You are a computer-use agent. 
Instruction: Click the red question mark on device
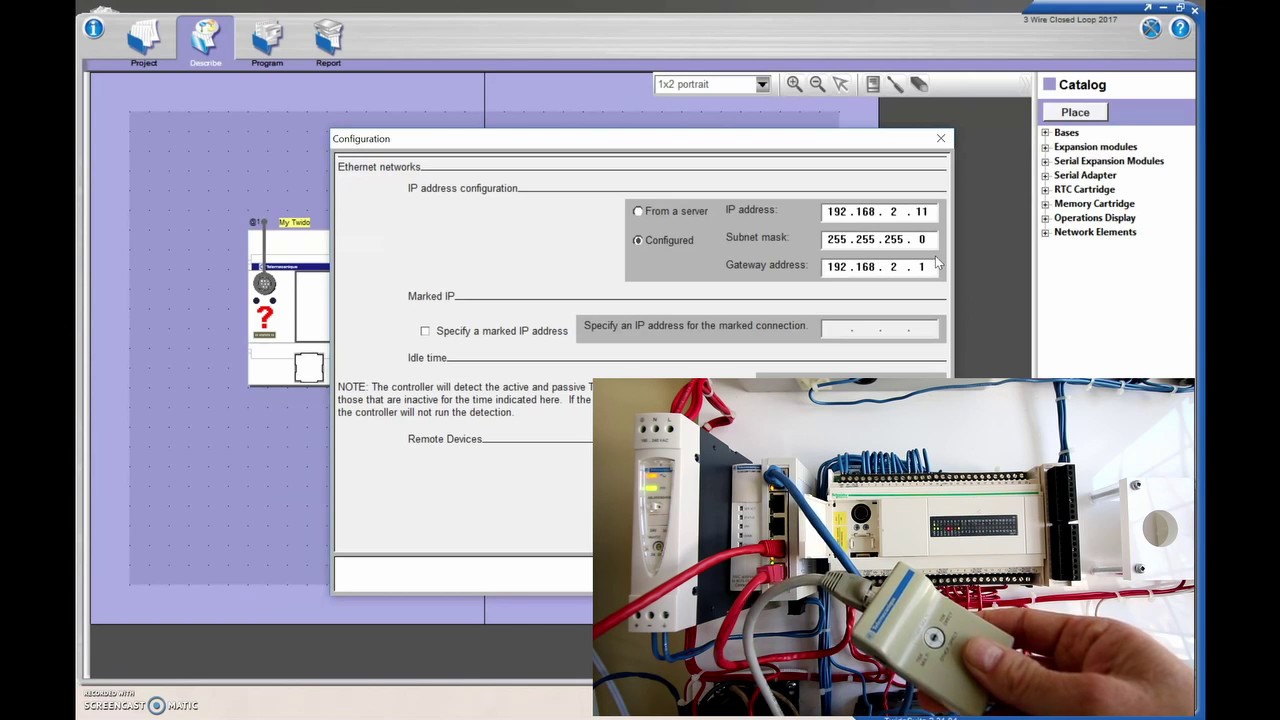point(264,318)
